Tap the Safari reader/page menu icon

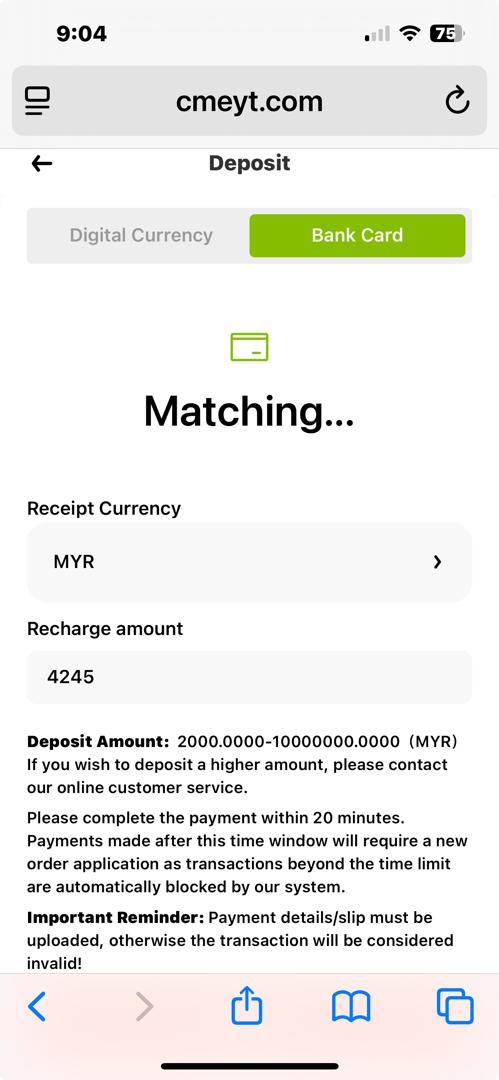38,101
